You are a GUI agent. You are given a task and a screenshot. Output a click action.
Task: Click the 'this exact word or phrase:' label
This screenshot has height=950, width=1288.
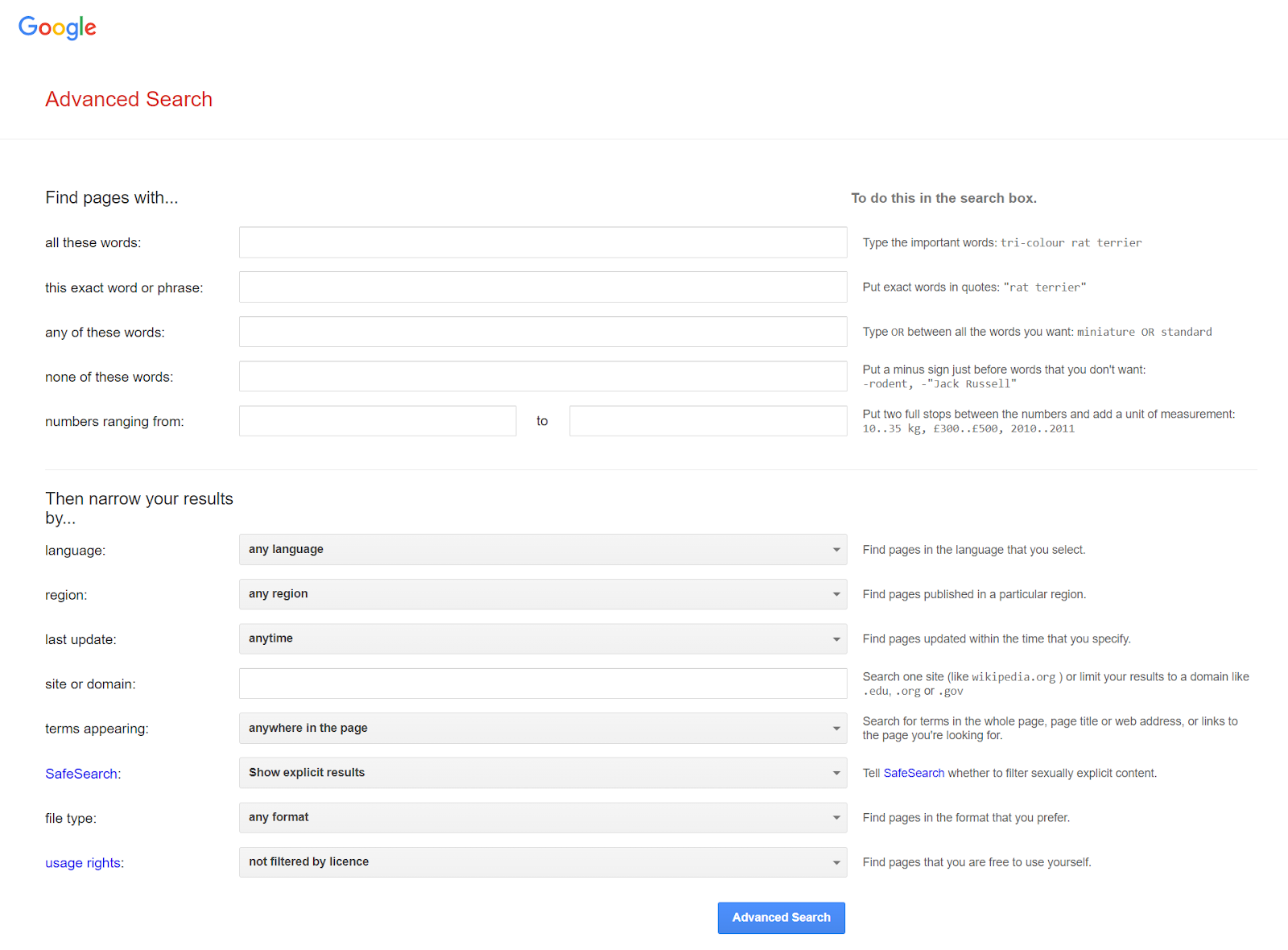(124, 288)
